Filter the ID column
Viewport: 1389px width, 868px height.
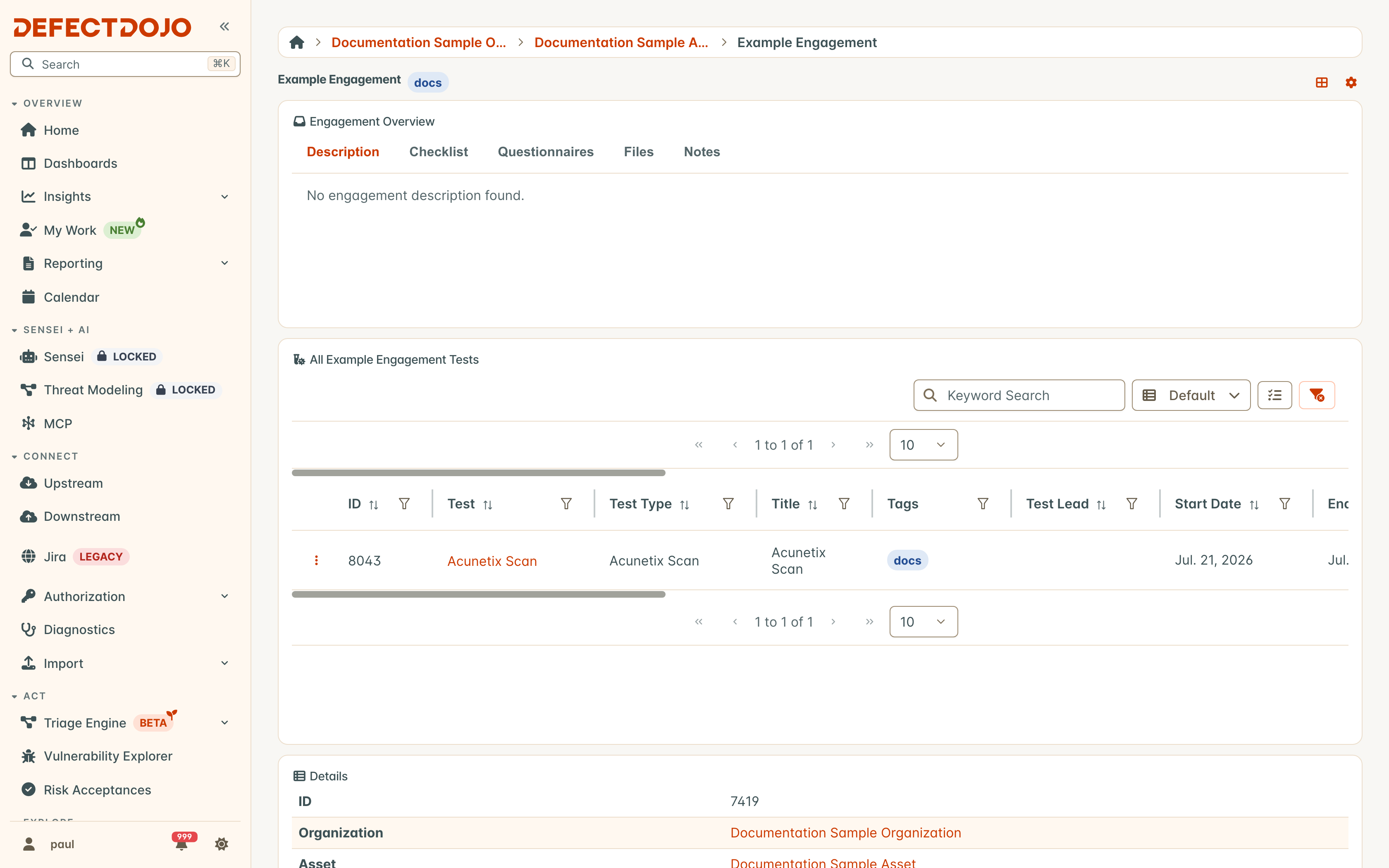click(x=404, y=503)
